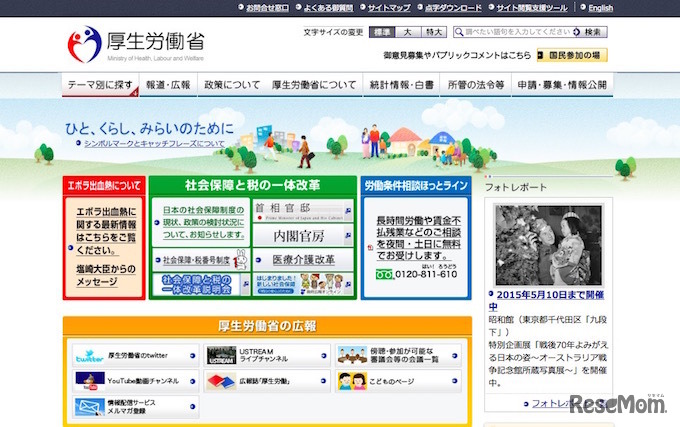The width and height of the screenshot is (680, 427).
Task: Open the Twitter icon link
Action: 90,356
